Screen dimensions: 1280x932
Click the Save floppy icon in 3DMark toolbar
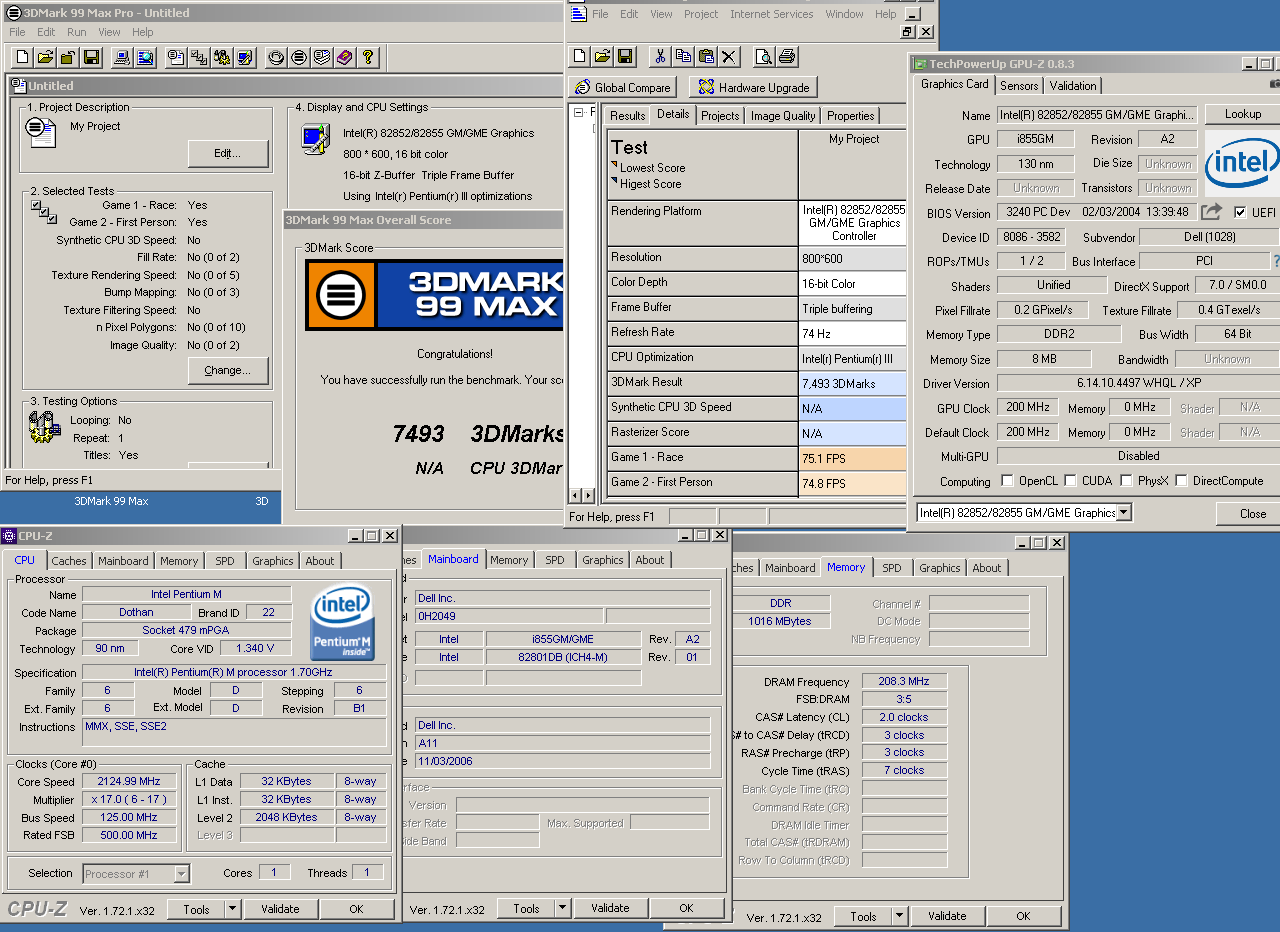point(91,57)
